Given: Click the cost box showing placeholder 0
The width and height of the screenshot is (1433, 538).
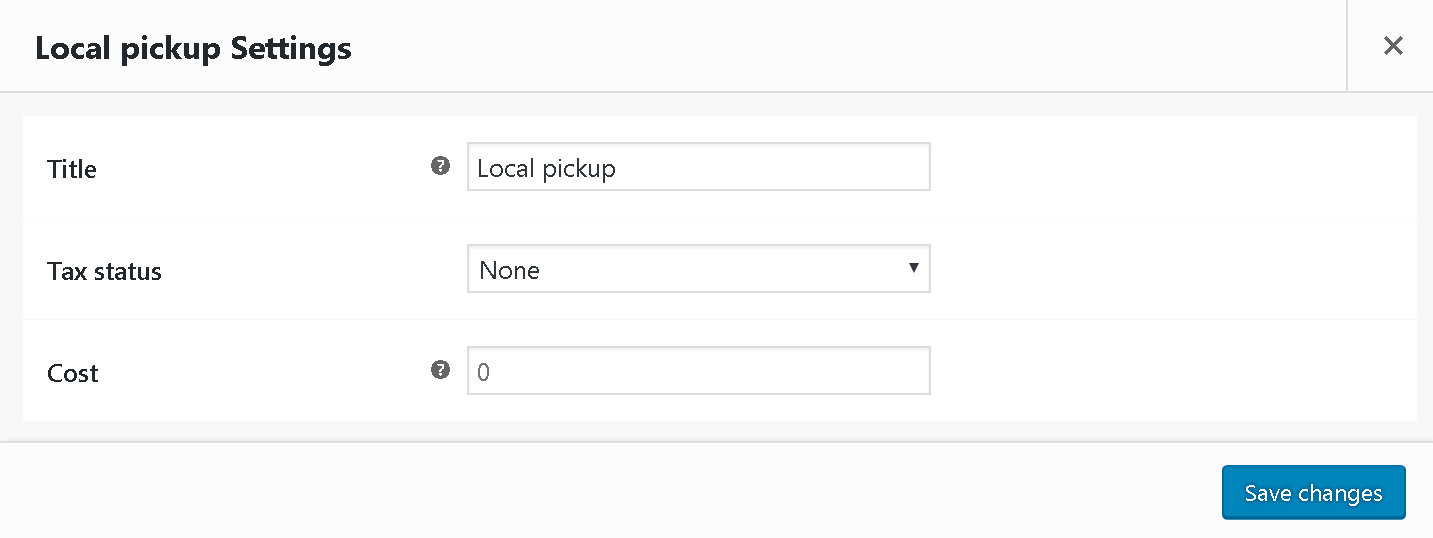Looking at the screenshot, I should (699, 370).
